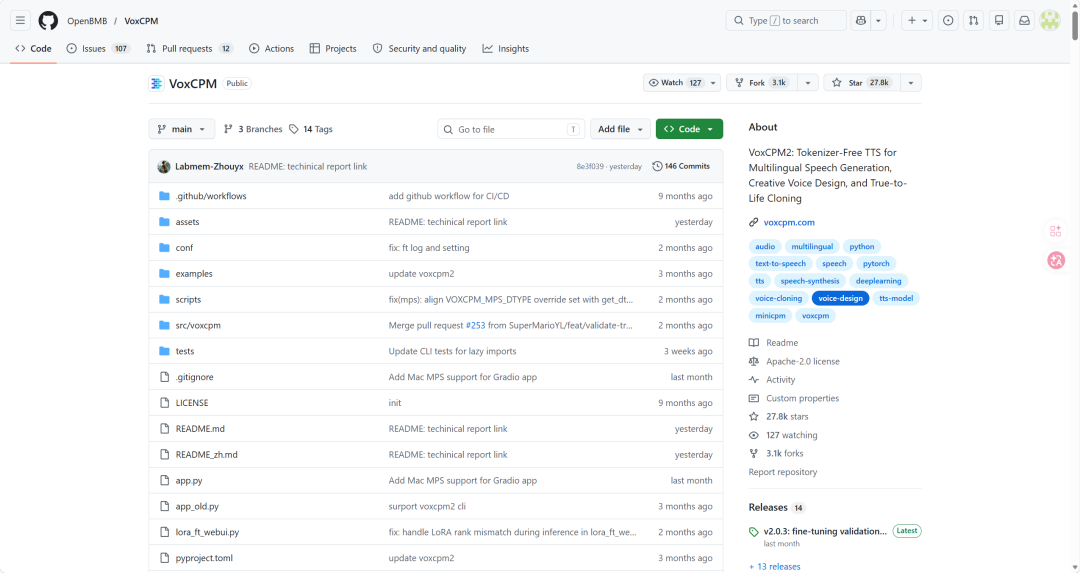Switch to the Actions tab

(271, 49)
